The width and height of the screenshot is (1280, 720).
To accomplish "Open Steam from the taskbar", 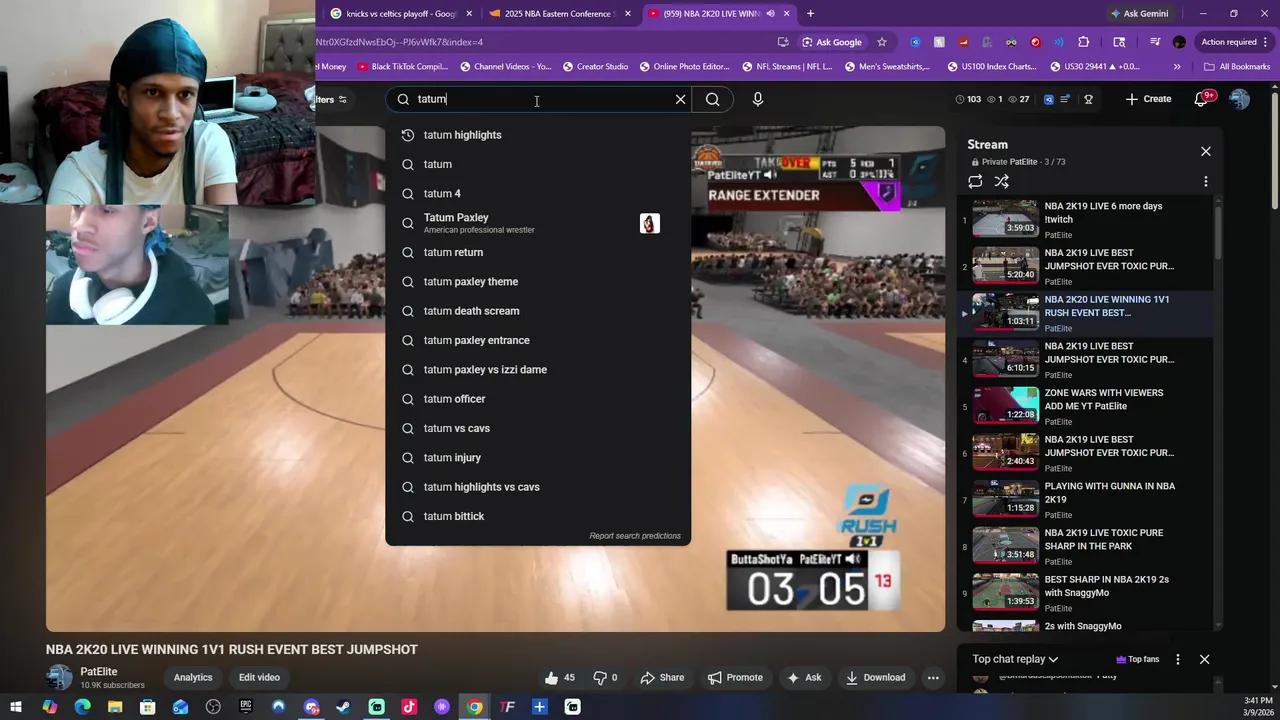I will point(344,707).
